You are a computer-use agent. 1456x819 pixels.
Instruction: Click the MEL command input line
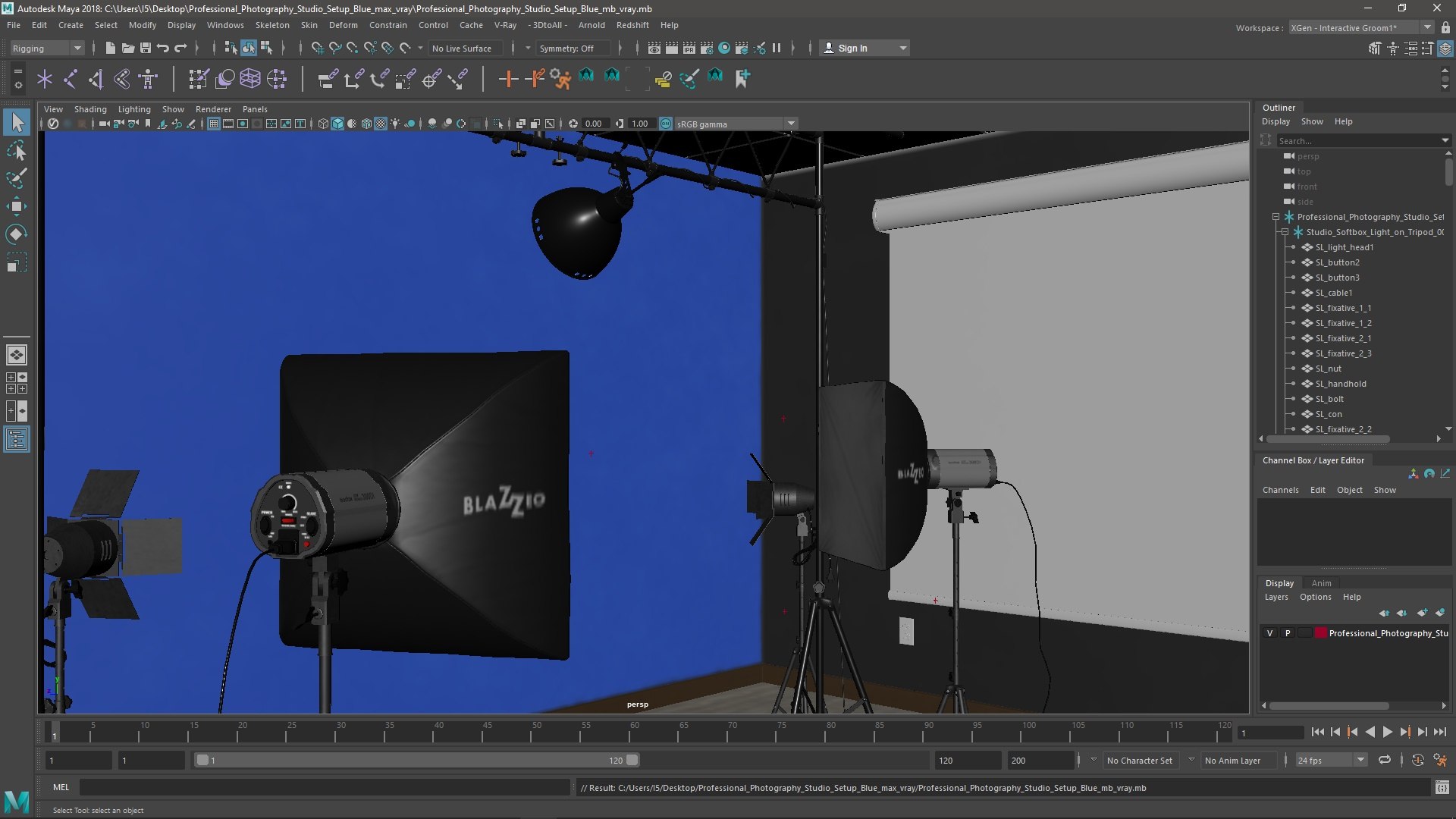tap(325, 787)
